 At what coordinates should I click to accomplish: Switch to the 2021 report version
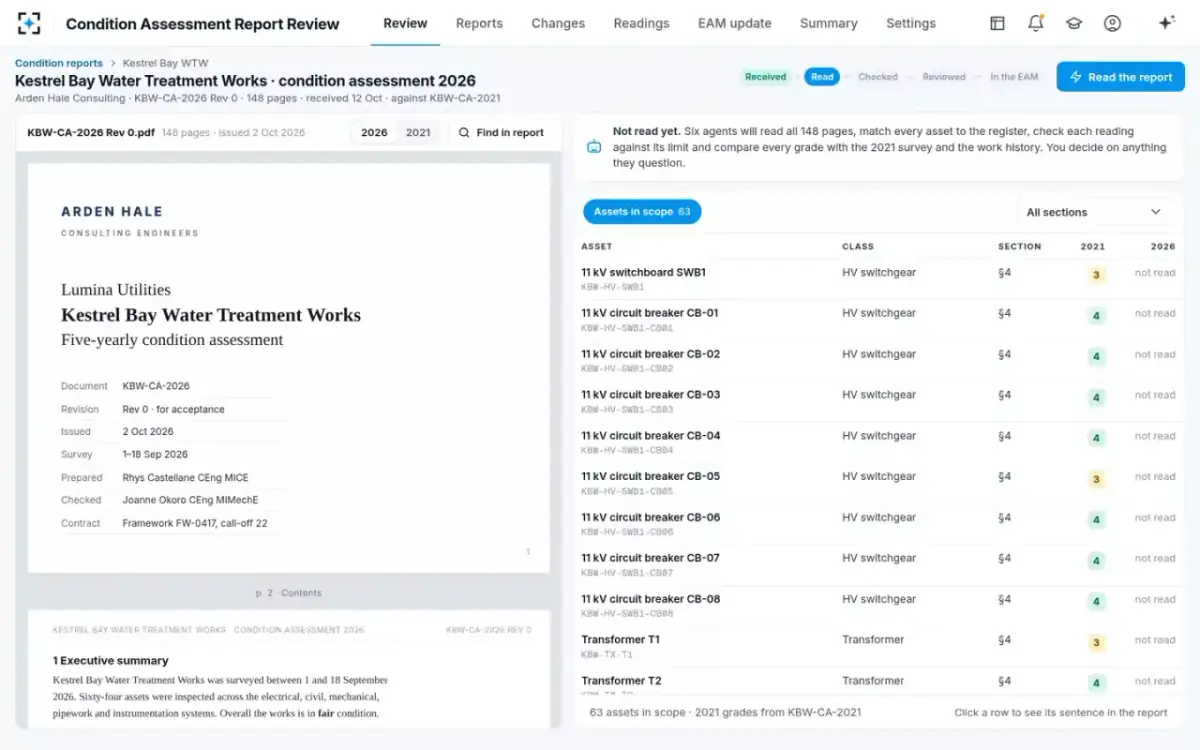[x=418, y=132]
